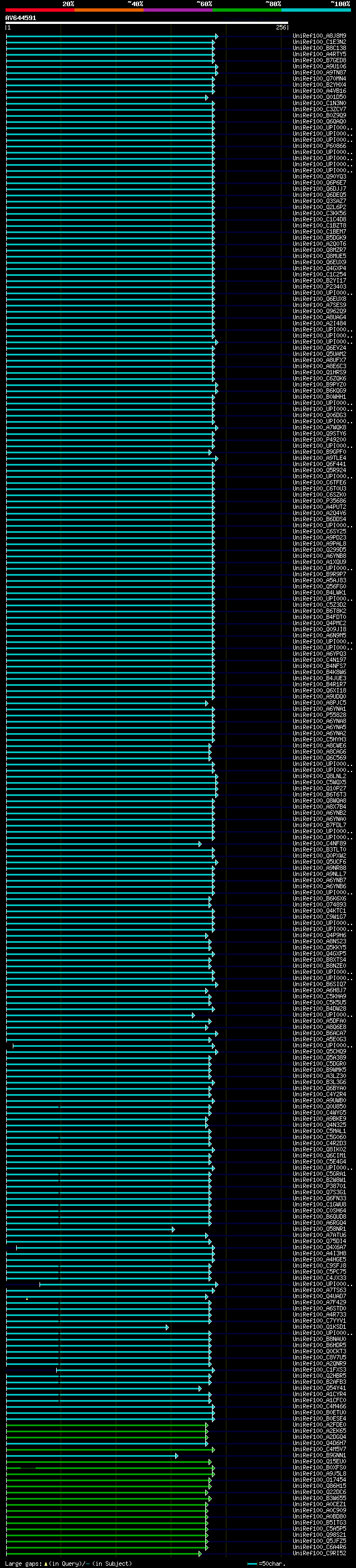
Task: Select UniRef100_C5A5P5 label
Action: click(x=319, y=1529)
